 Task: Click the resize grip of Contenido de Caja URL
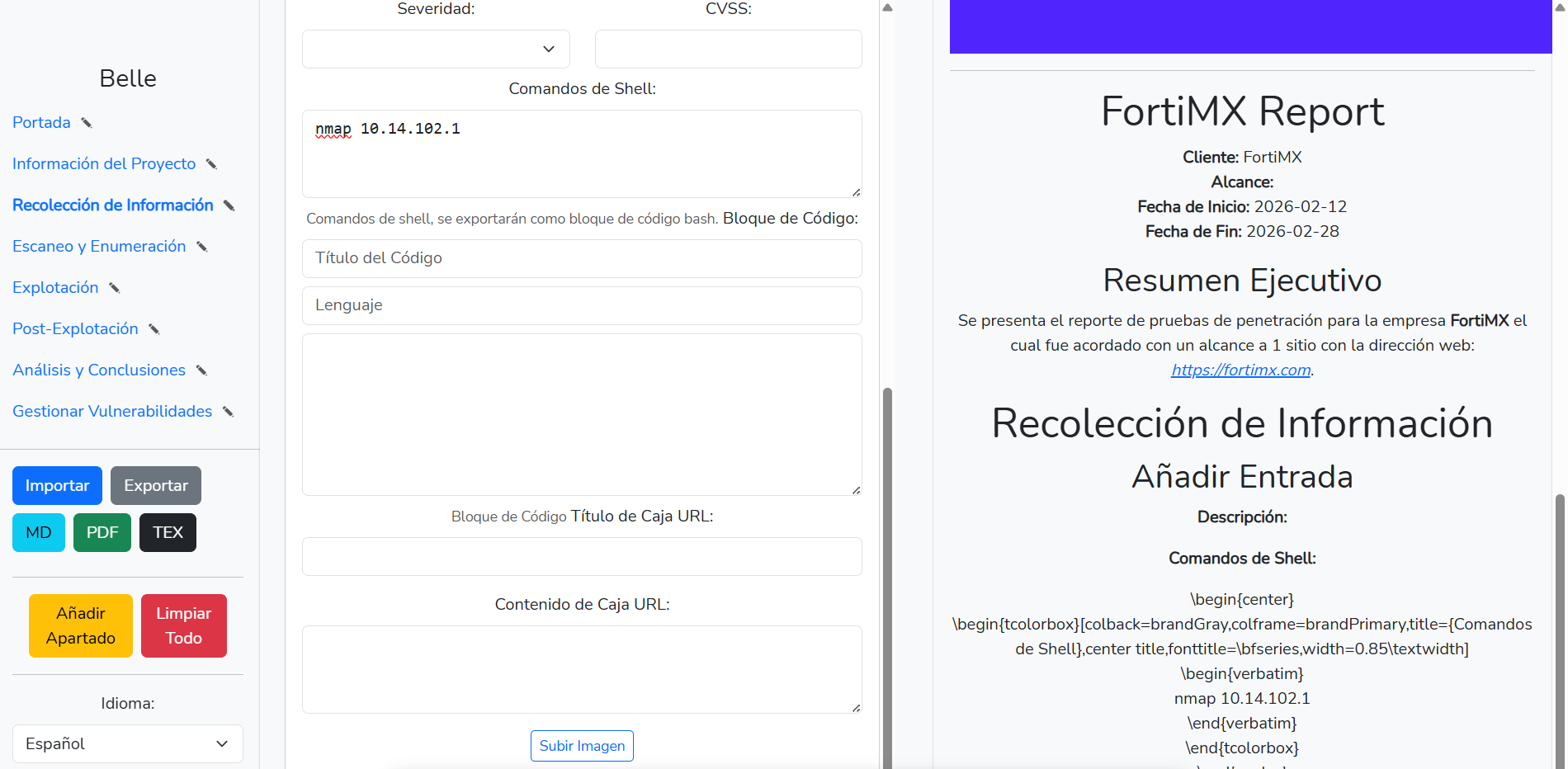[856, 708]
